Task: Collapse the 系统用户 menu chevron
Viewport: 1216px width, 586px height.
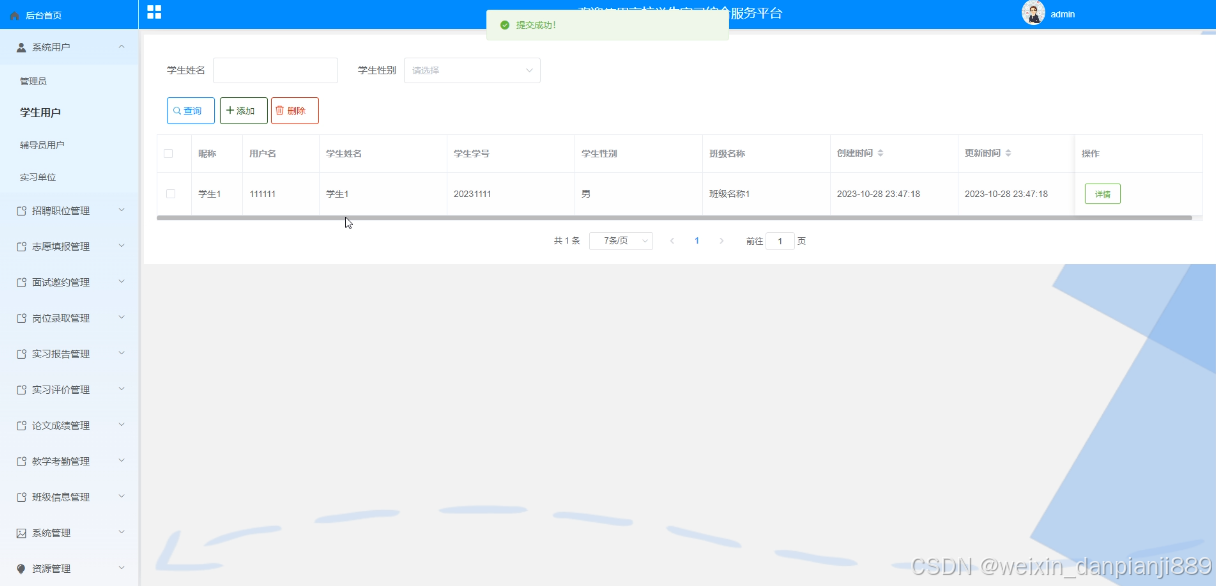Action: pyautogui.click(x=121, y=47)
